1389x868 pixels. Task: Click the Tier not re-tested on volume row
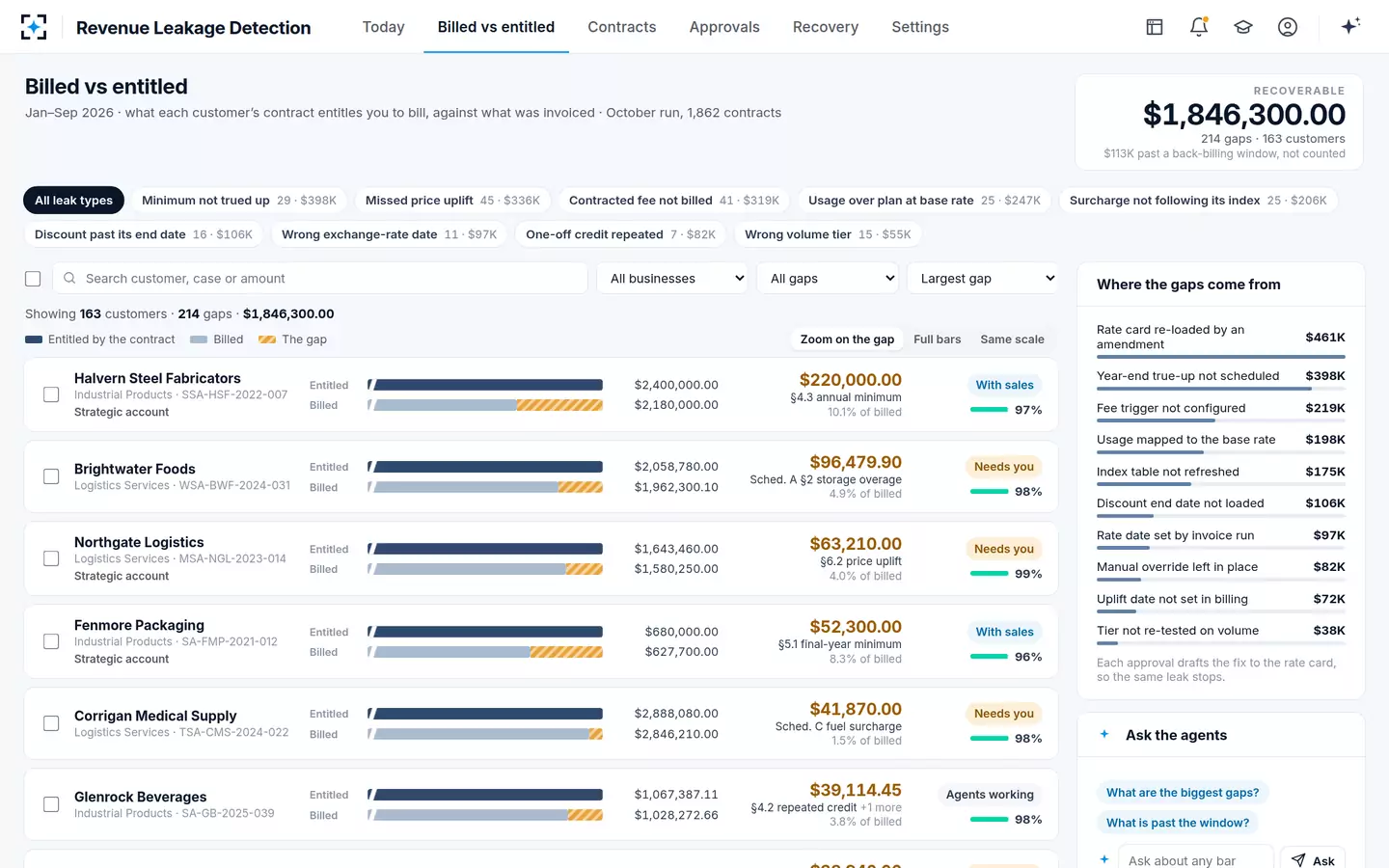tap(1221, 635)
